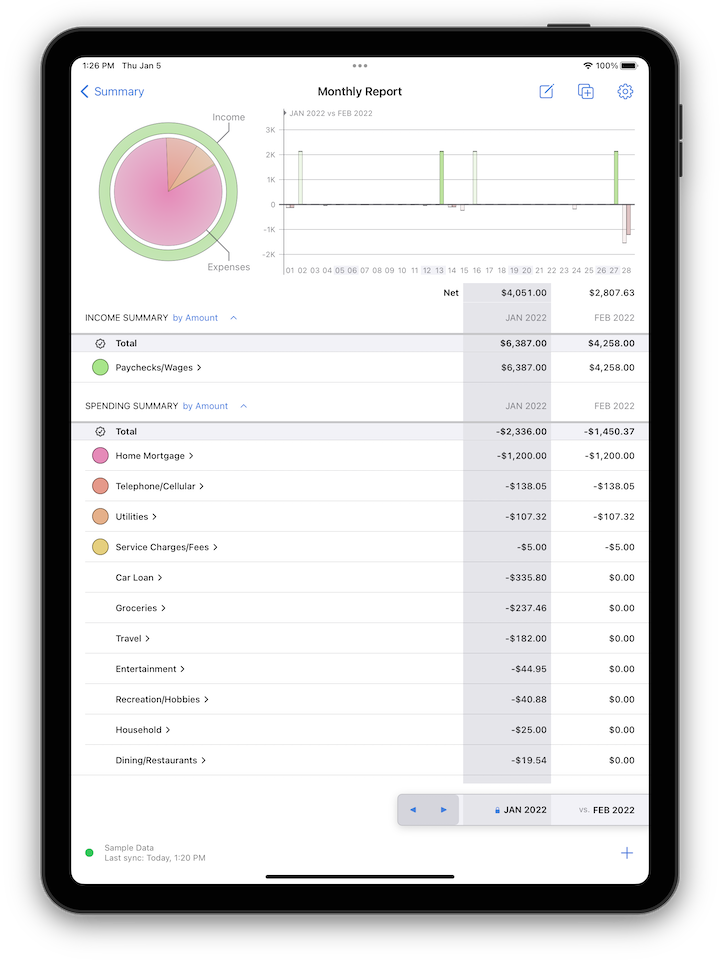Go to next period with right arrow
Viewport: 720px width, 969px height.
[x=443, y=810]
